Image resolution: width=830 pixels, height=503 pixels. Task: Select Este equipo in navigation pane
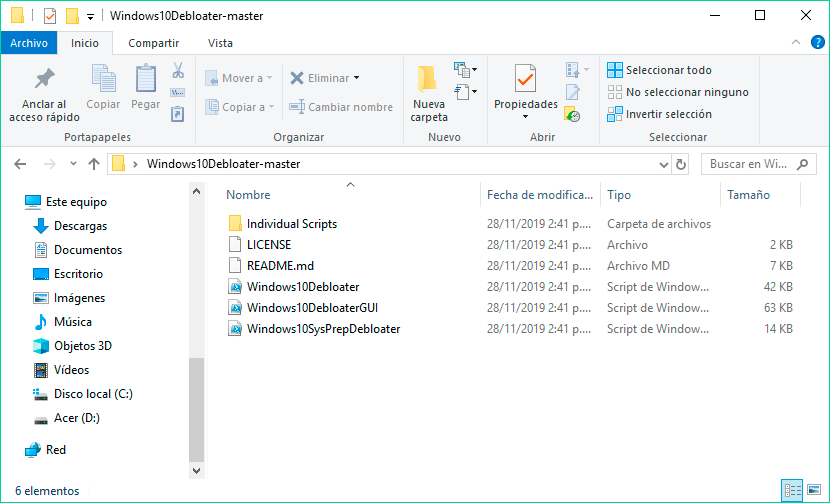(65, 202)
